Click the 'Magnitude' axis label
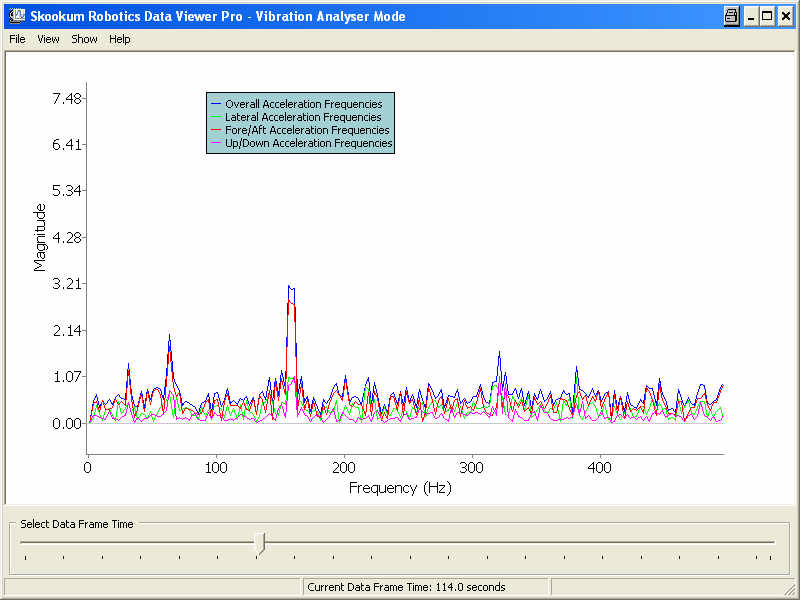The width and height of the screenshot is (800, 600). tap(39, 237)
